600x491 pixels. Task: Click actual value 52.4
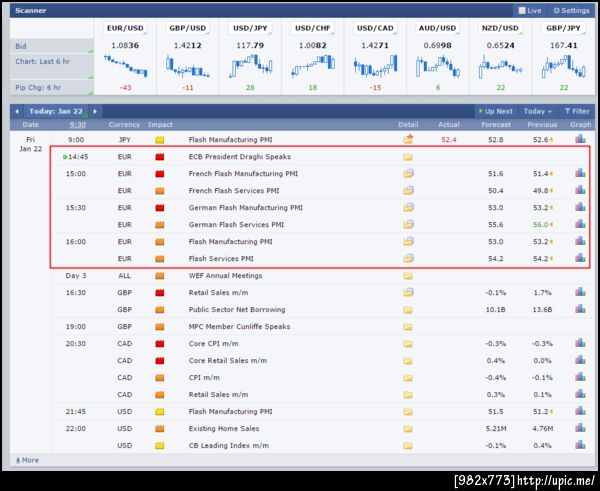pyautogui.click(x=449, y=140)
